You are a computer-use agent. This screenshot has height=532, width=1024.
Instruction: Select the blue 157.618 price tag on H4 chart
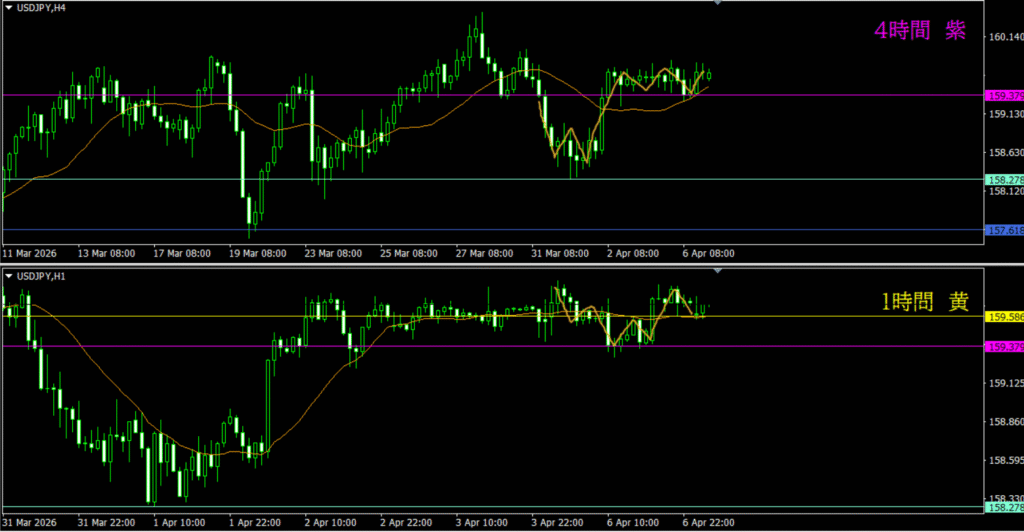click(1003, 230)
